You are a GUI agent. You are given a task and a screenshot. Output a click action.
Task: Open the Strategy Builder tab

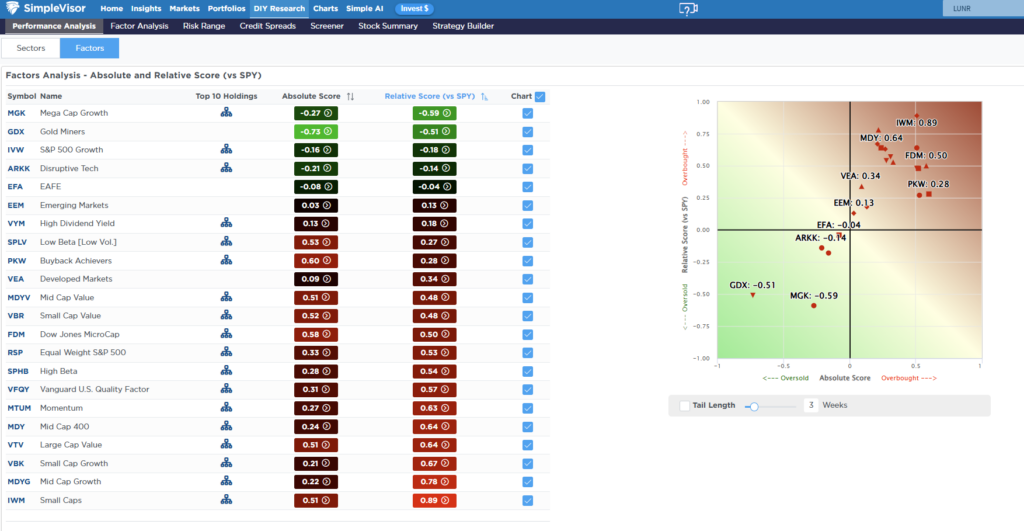[x=463, y=26]
